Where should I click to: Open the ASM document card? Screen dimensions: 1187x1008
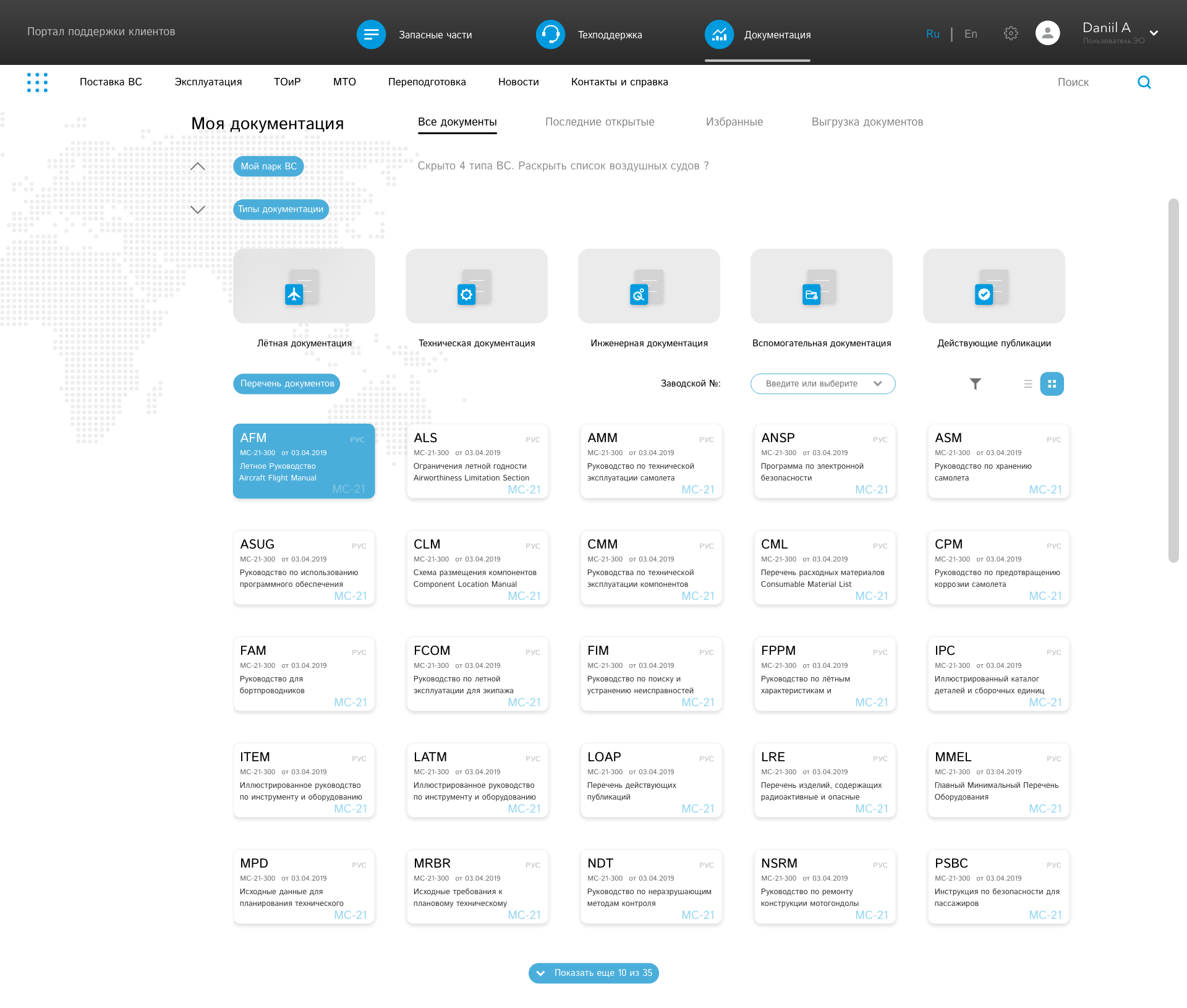[x=998, y=461]
